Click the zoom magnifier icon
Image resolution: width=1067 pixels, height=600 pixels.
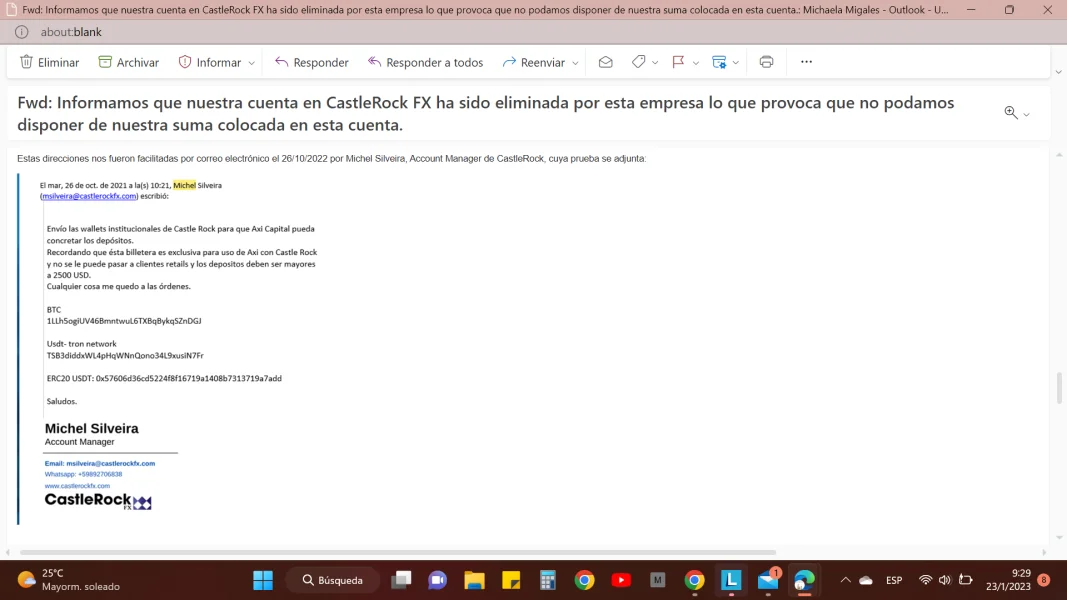pyautogui.click(x=1011, y=113)
